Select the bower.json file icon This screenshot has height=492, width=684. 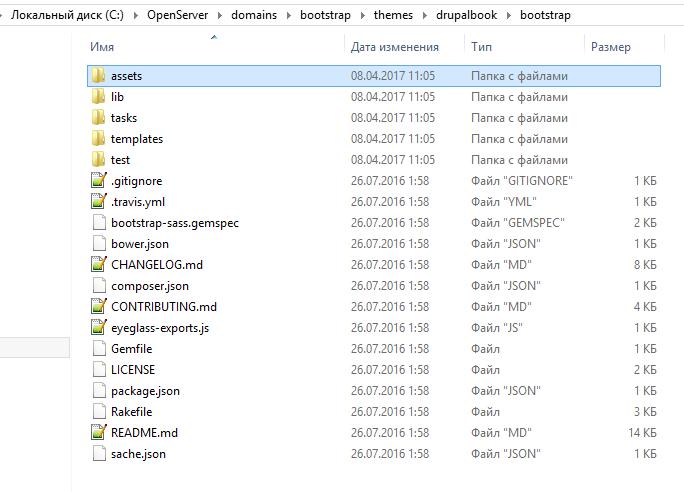coord(99,243)
